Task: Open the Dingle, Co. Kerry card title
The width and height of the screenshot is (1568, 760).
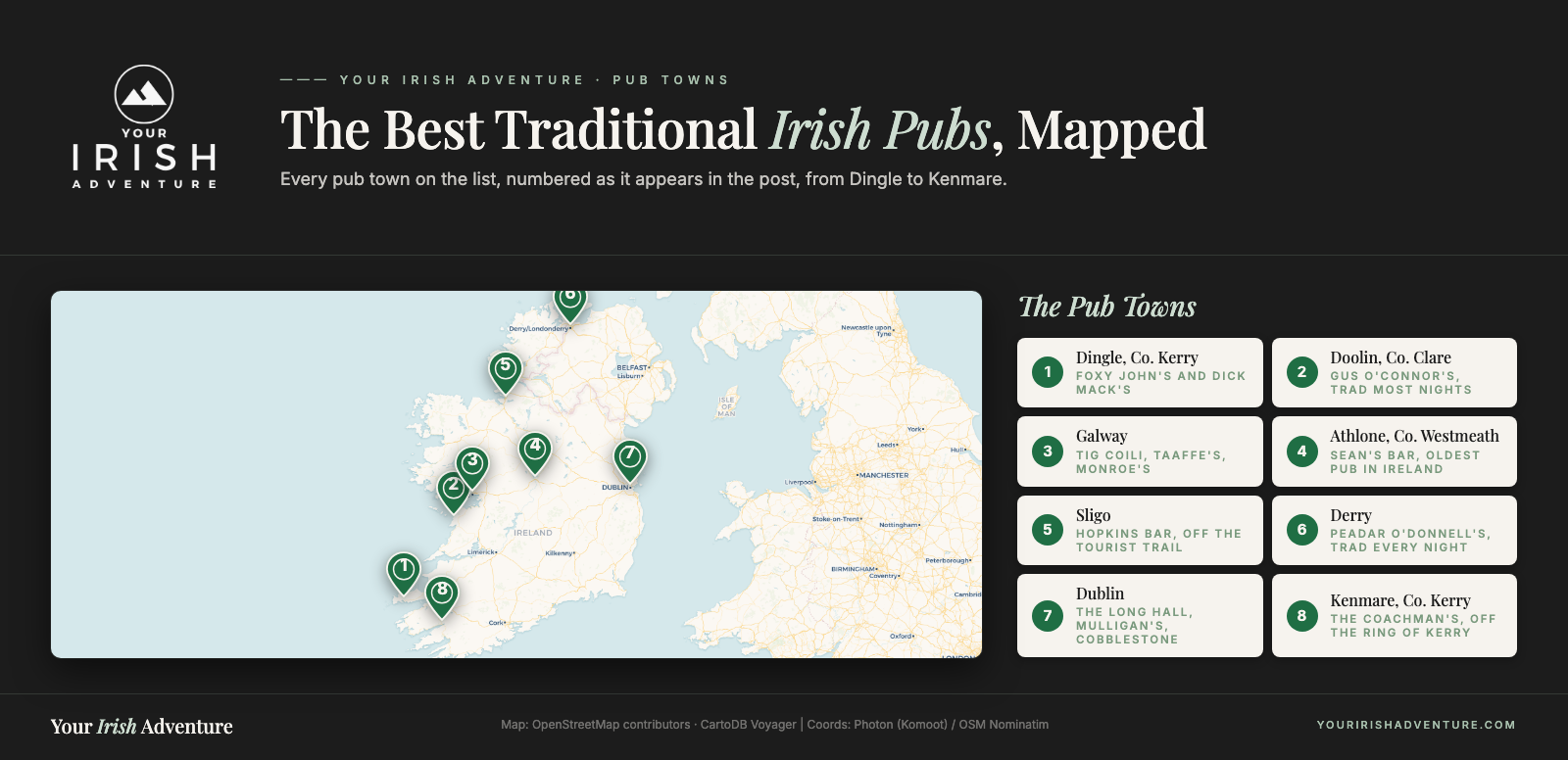Action: (x=1137, y=357)
